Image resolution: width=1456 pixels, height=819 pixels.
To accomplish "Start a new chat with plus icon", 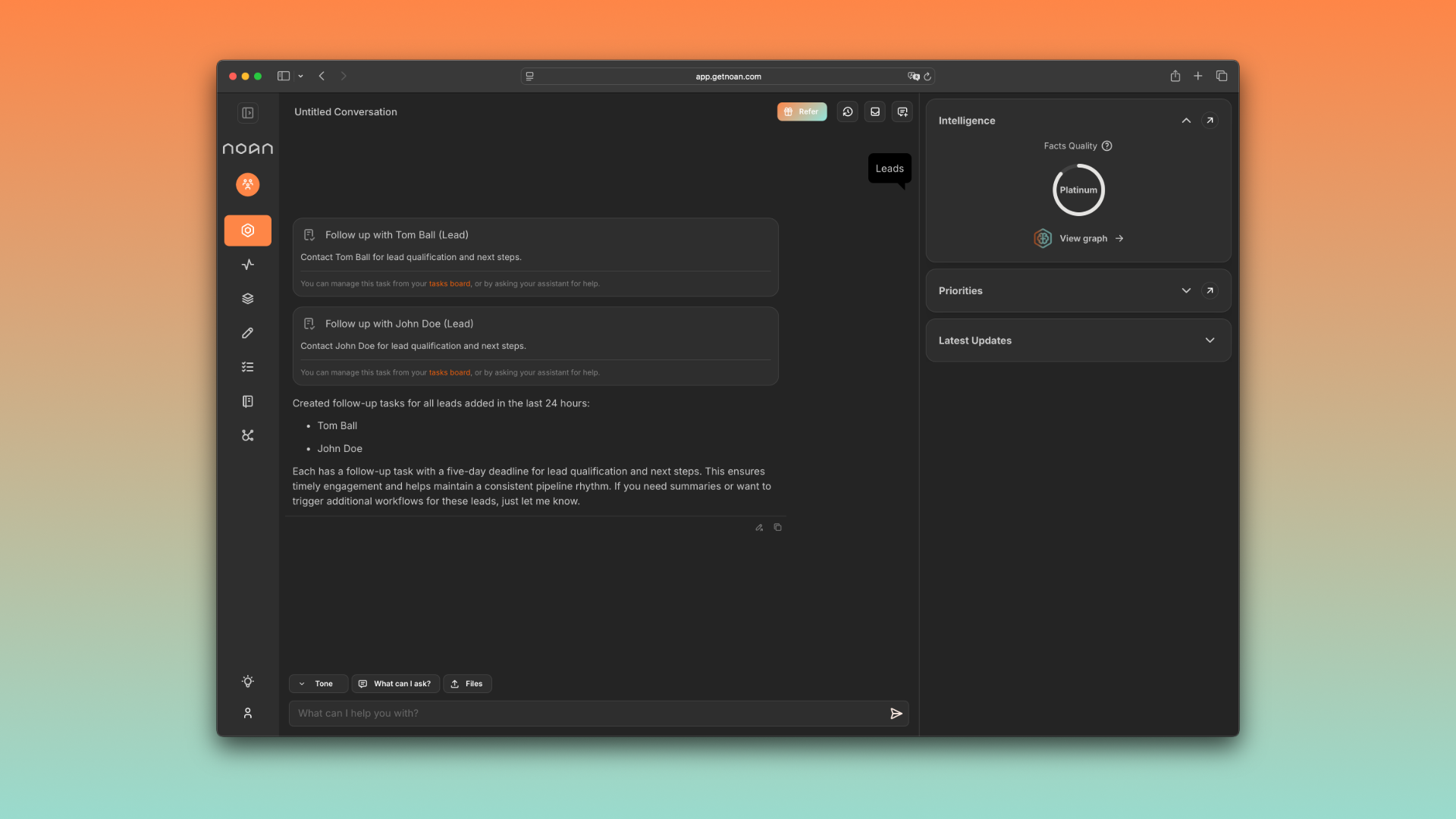I will tap(902, 111).
